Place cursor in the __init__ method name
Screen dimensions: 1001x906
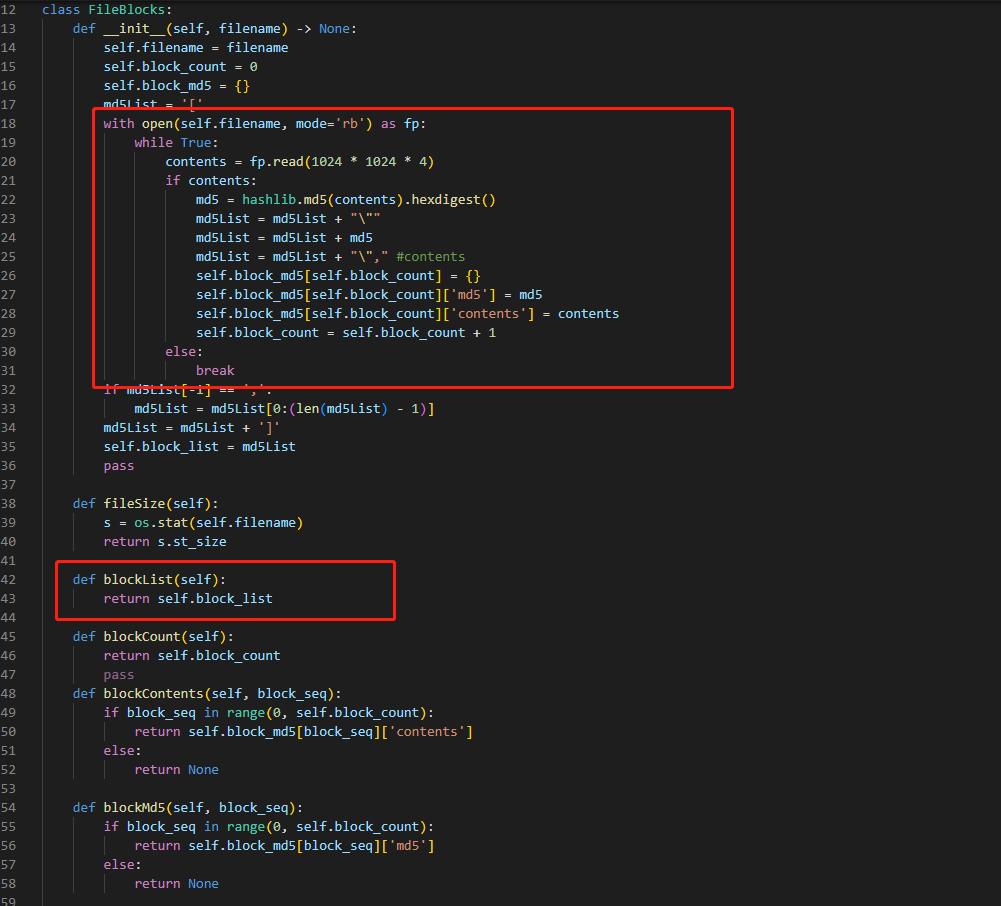point(135,28)
